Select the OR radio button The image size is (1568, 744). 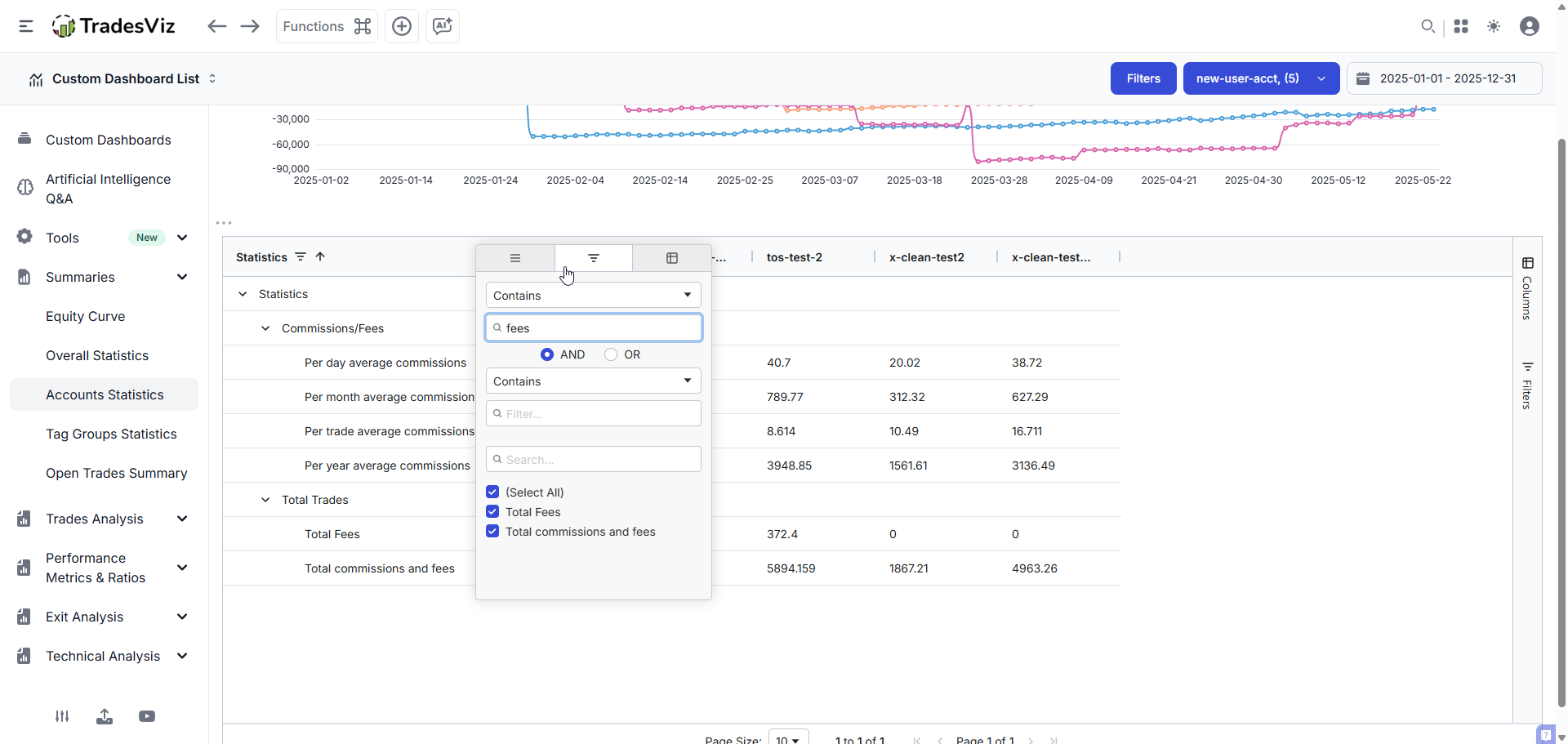click(611, 354)
